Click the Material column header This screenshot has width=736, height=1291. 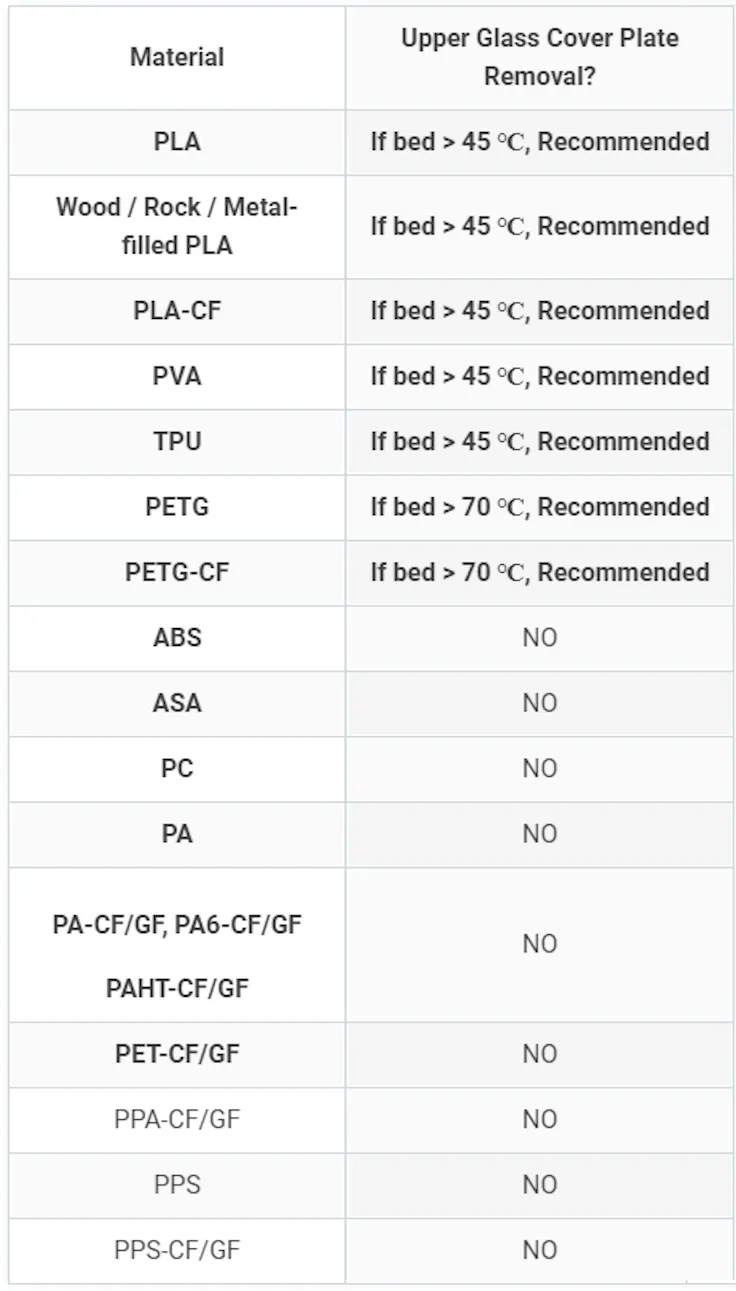tap(177, 57)
